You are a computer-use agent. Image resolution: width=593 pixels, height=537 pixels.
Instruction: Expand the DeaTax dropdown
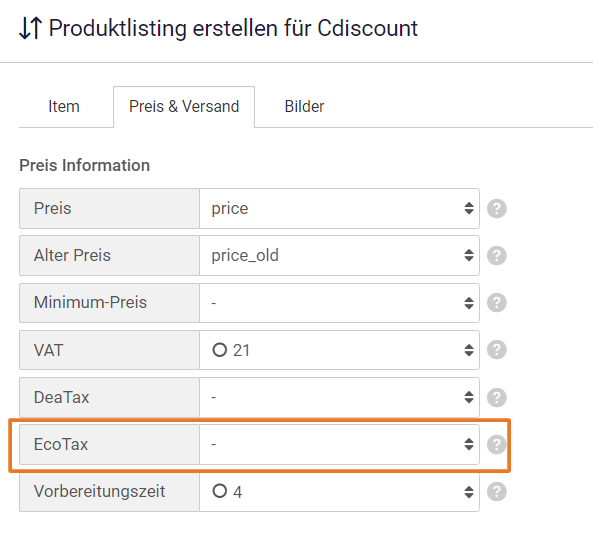tap(339, 397)
